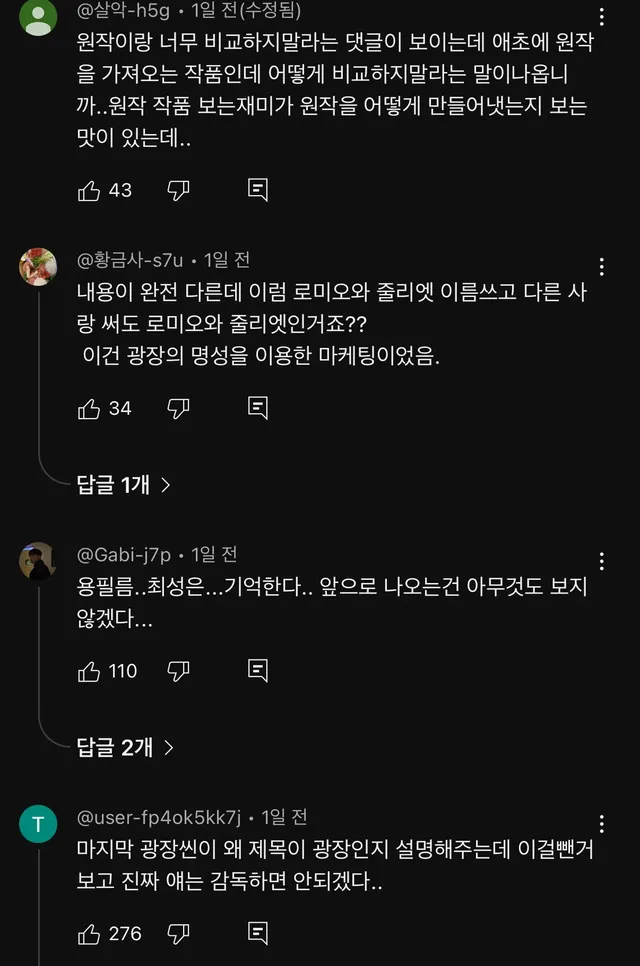The width and height of the screenshot is (640, 966).
Task: Open more options for @Gabi-j7p comment
Action: (x=601, y=561)
